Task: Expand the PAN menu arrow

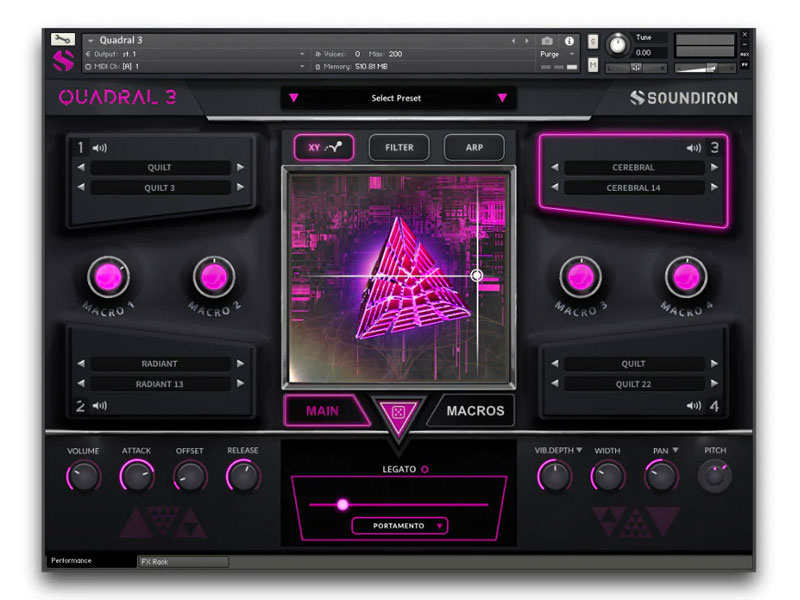Action: 675,450
